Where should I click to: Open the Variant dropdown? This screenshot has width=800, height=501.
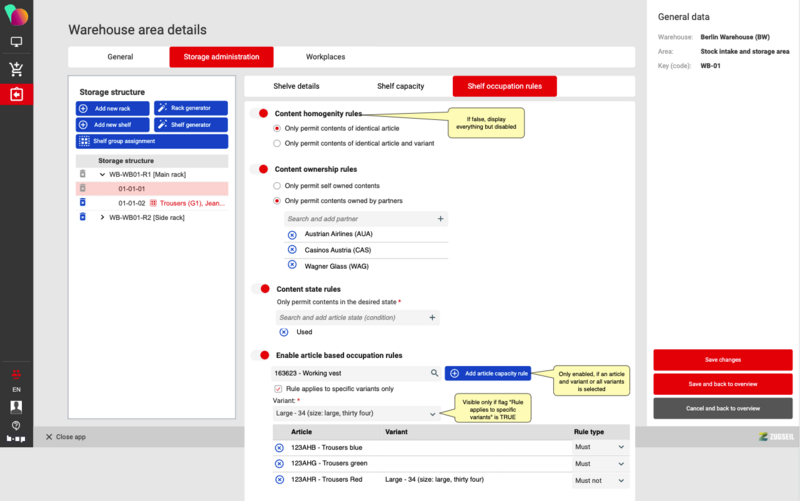click(x=357, y=413)
